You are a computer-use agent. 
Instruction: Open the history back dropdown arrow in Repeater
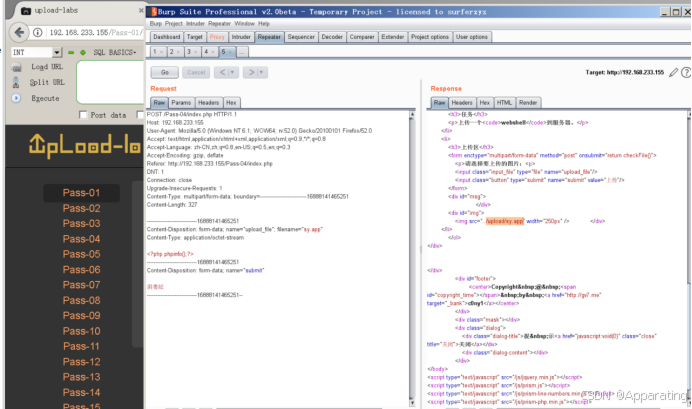(x=233, y=72)
